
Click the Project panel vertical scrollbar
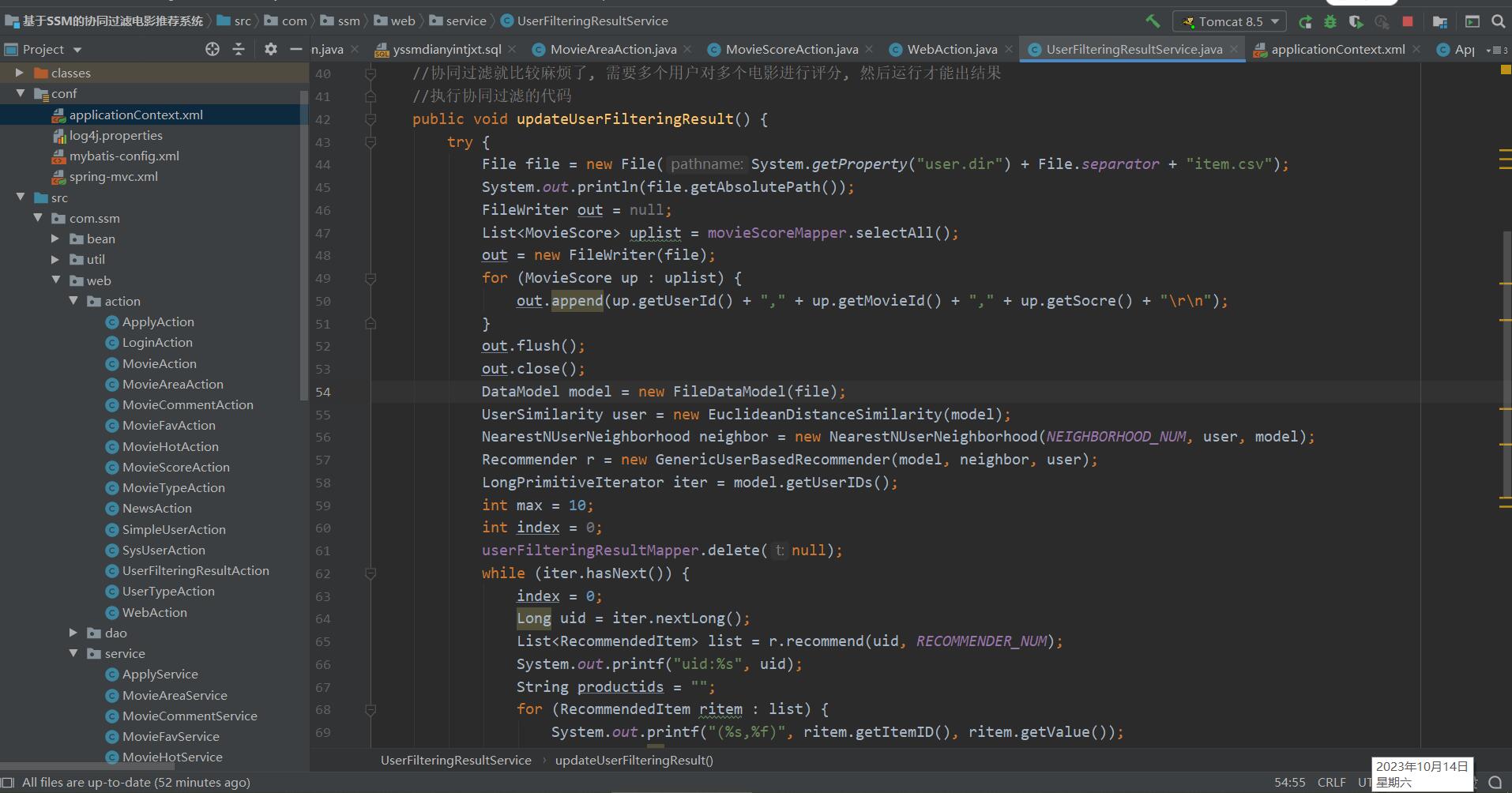point(304,245)
